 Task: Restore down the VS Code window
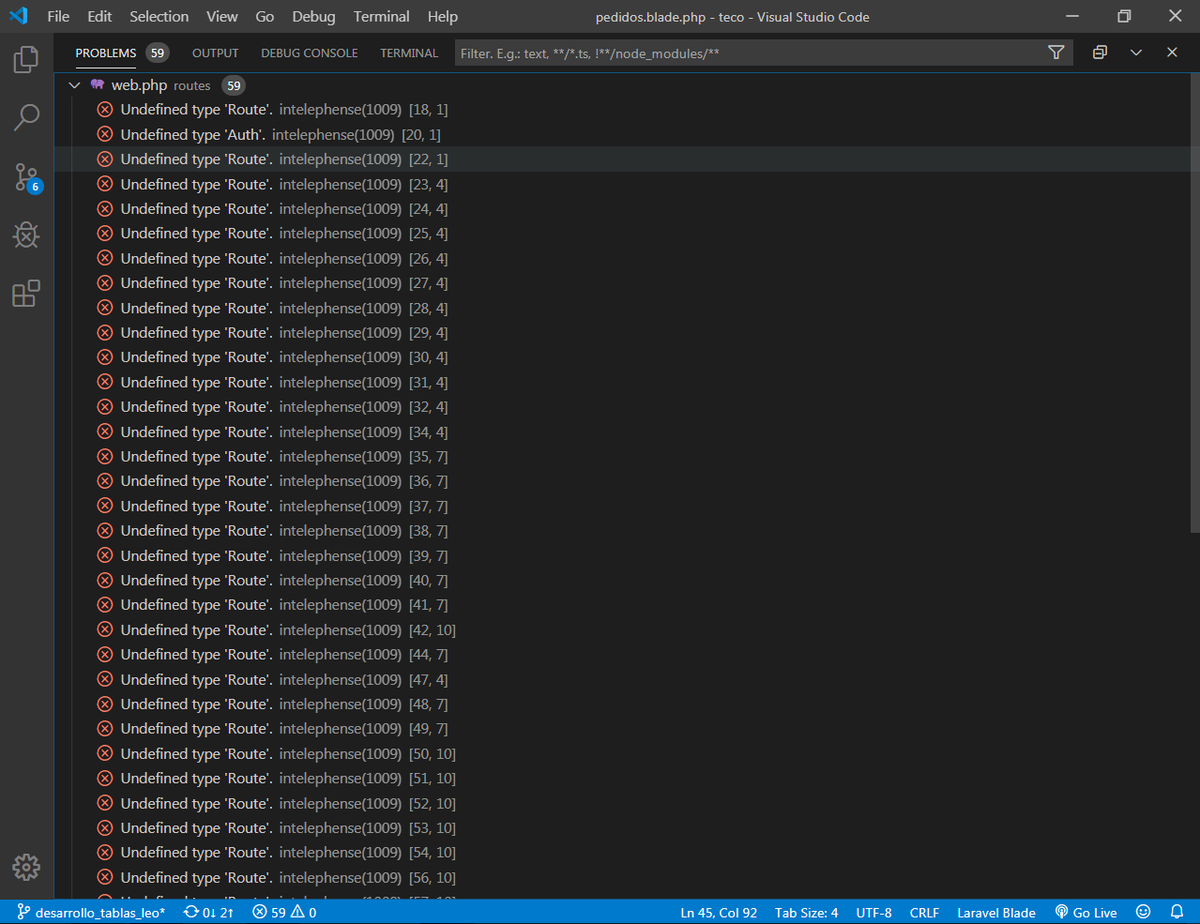1124,16
